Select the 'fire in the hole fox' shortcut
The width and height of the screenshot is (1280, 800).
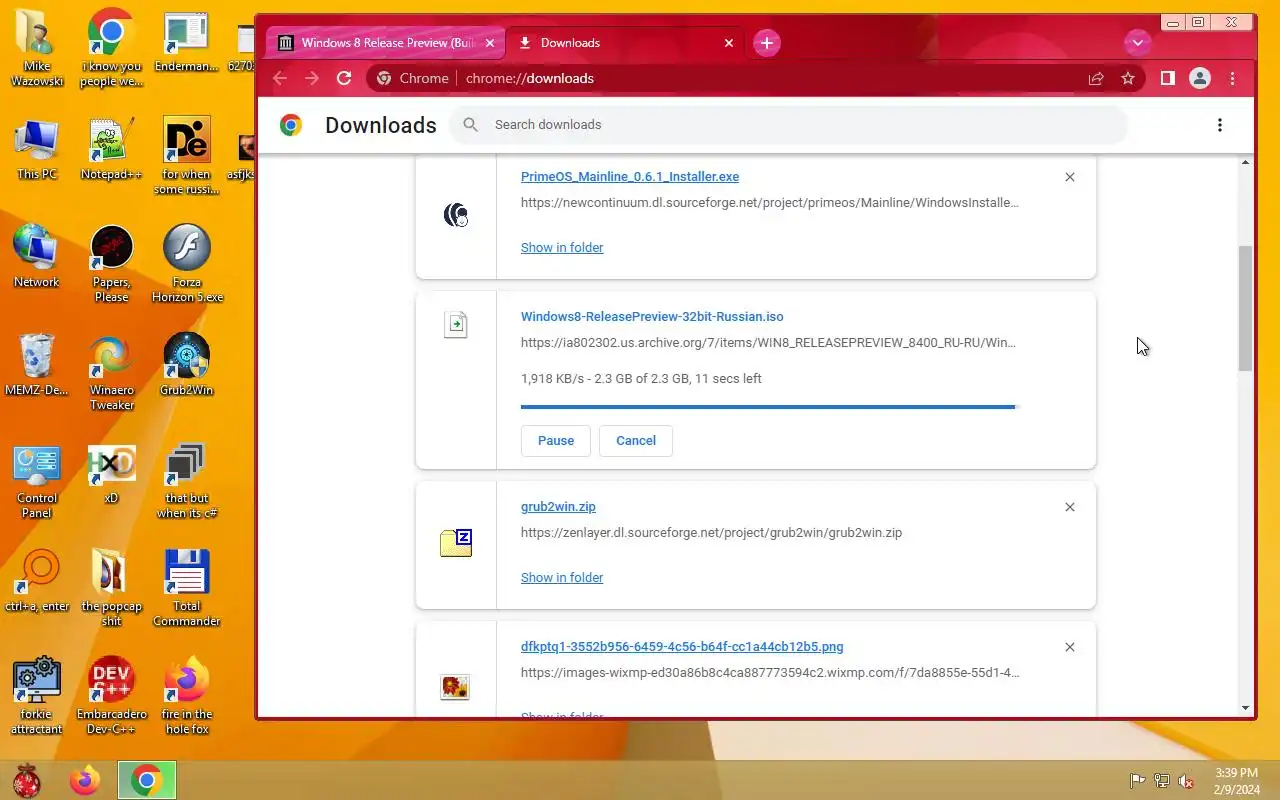(187, 696)
